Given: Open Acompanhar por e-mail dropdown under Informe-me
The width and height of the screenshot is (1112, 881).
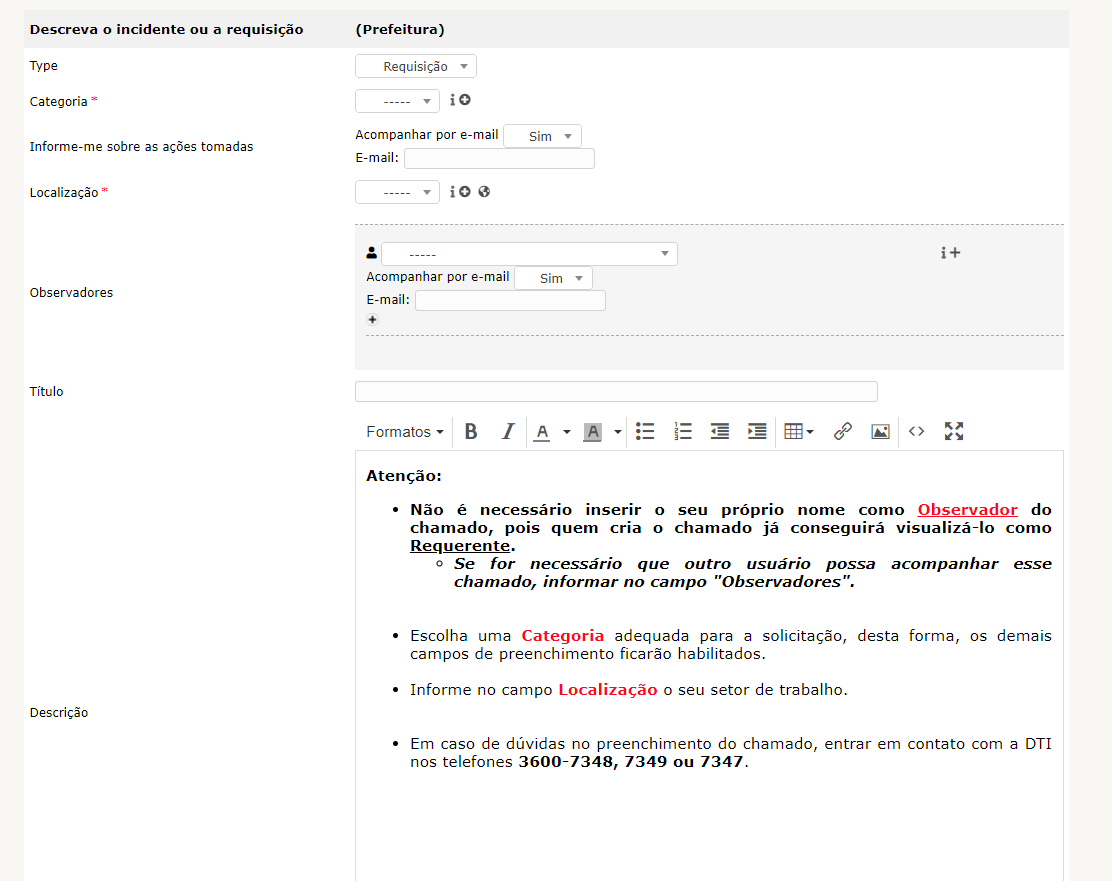Looking at the screenshot, I should coord(543,136).
